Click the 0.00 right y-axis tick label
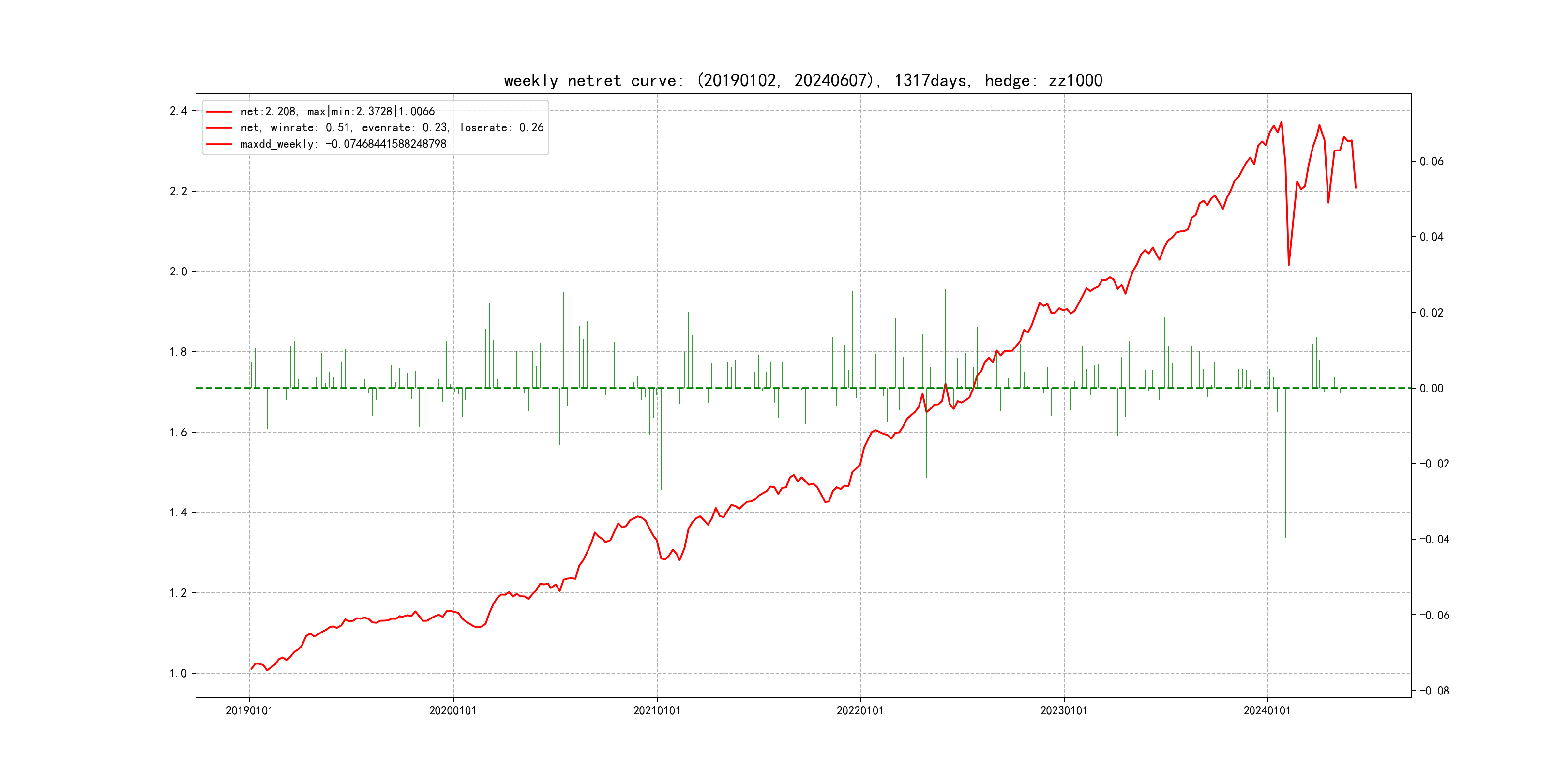 [x=1431, y=388]
